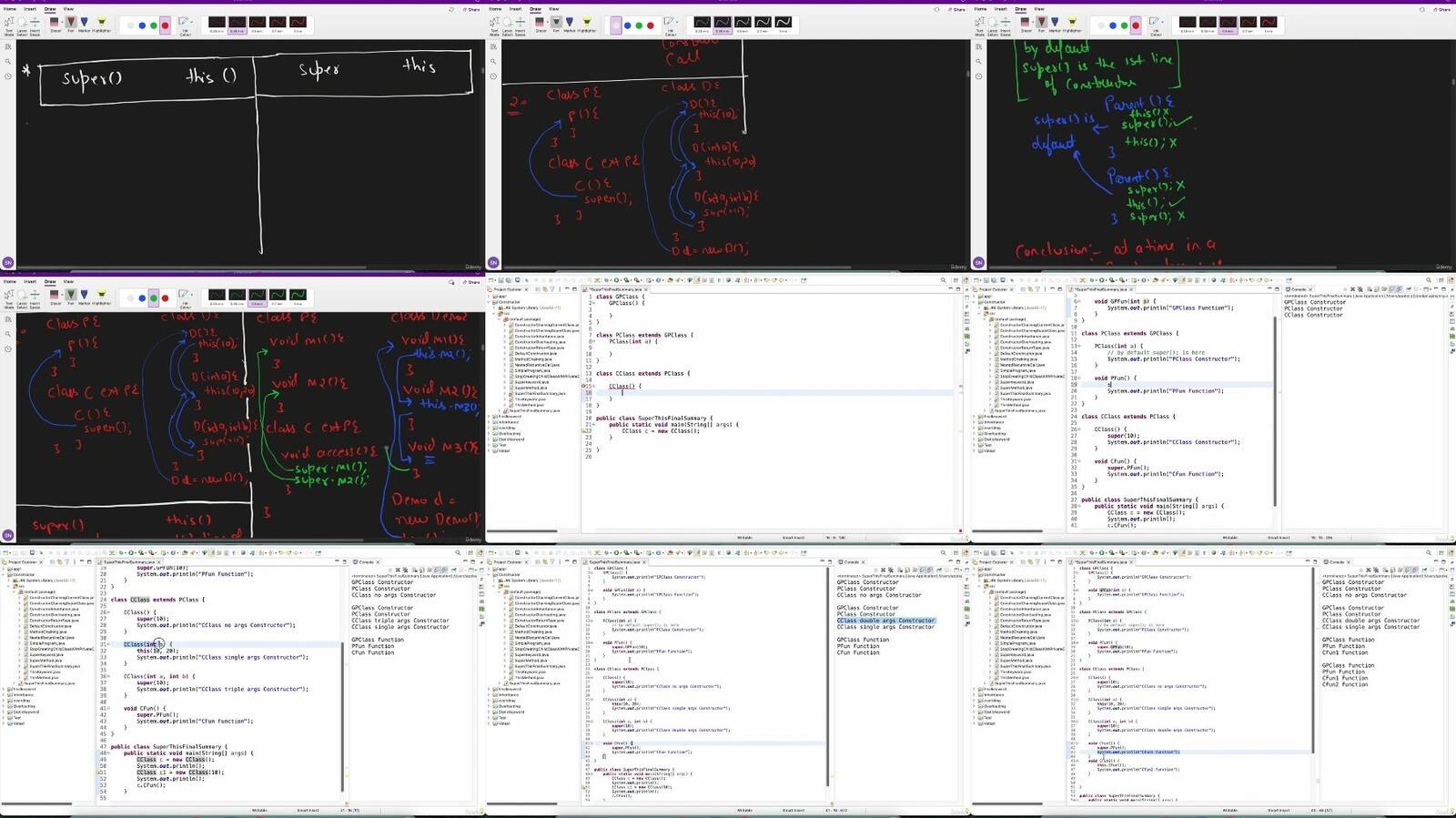Click Writable status in center Eclipse panel
The height and width of the screenshot is (818, 1456).
coord(744,538)
